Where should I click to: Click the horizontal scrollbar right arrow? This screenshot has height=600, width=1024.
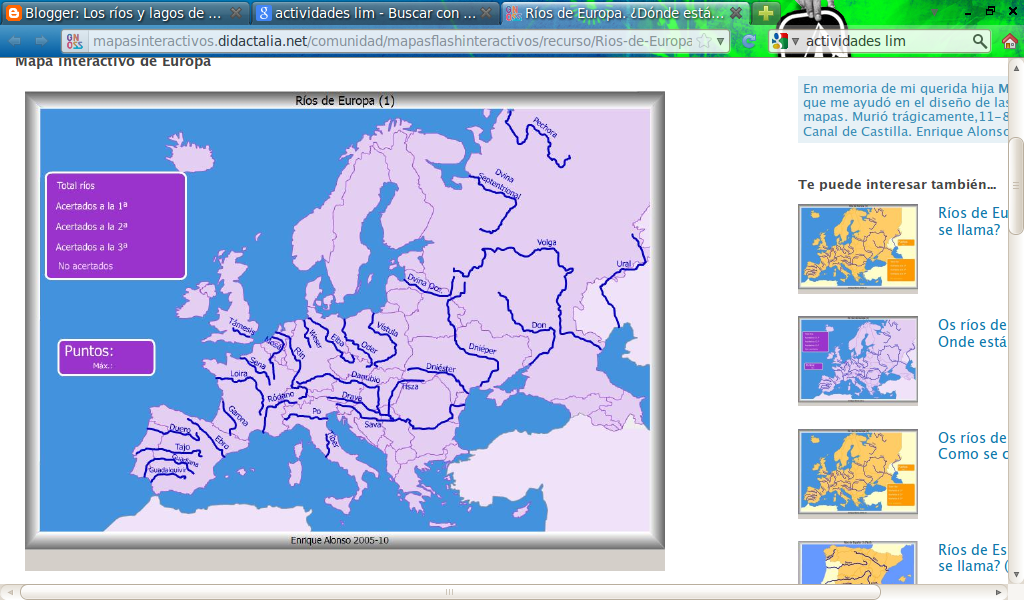[999, 592]
